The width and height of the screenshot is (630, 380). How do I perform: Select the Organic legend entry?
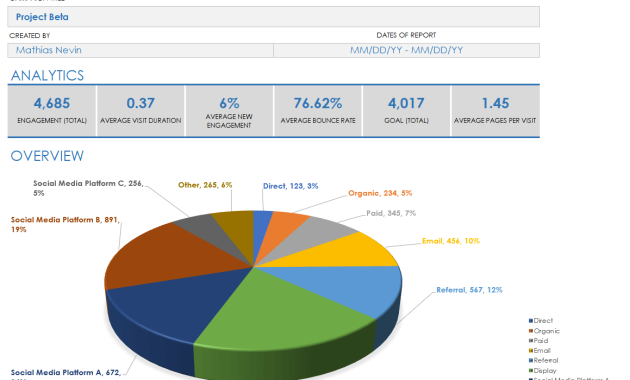tap(544, 331)
